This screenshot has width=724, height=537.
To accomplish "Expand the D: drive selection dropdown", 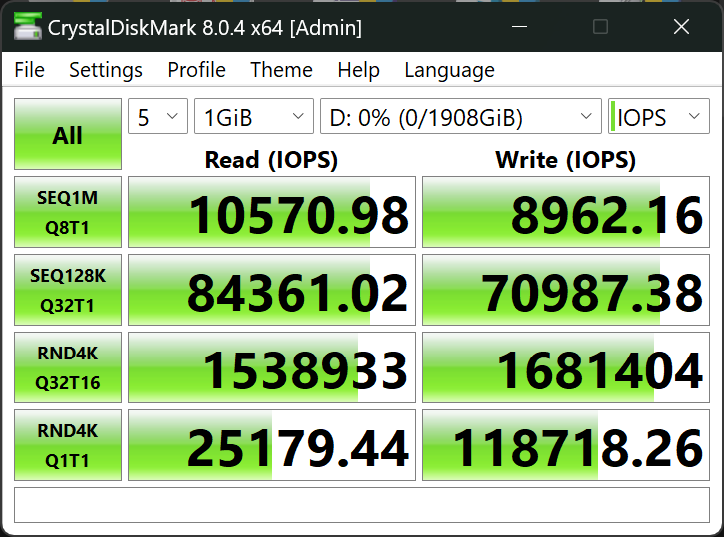I will pyautogui.click(x=461, y=116).
